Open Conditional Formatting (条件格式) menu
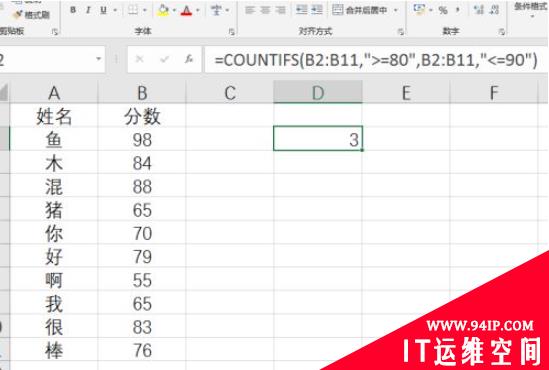549x370 pixels. [530, 9]
